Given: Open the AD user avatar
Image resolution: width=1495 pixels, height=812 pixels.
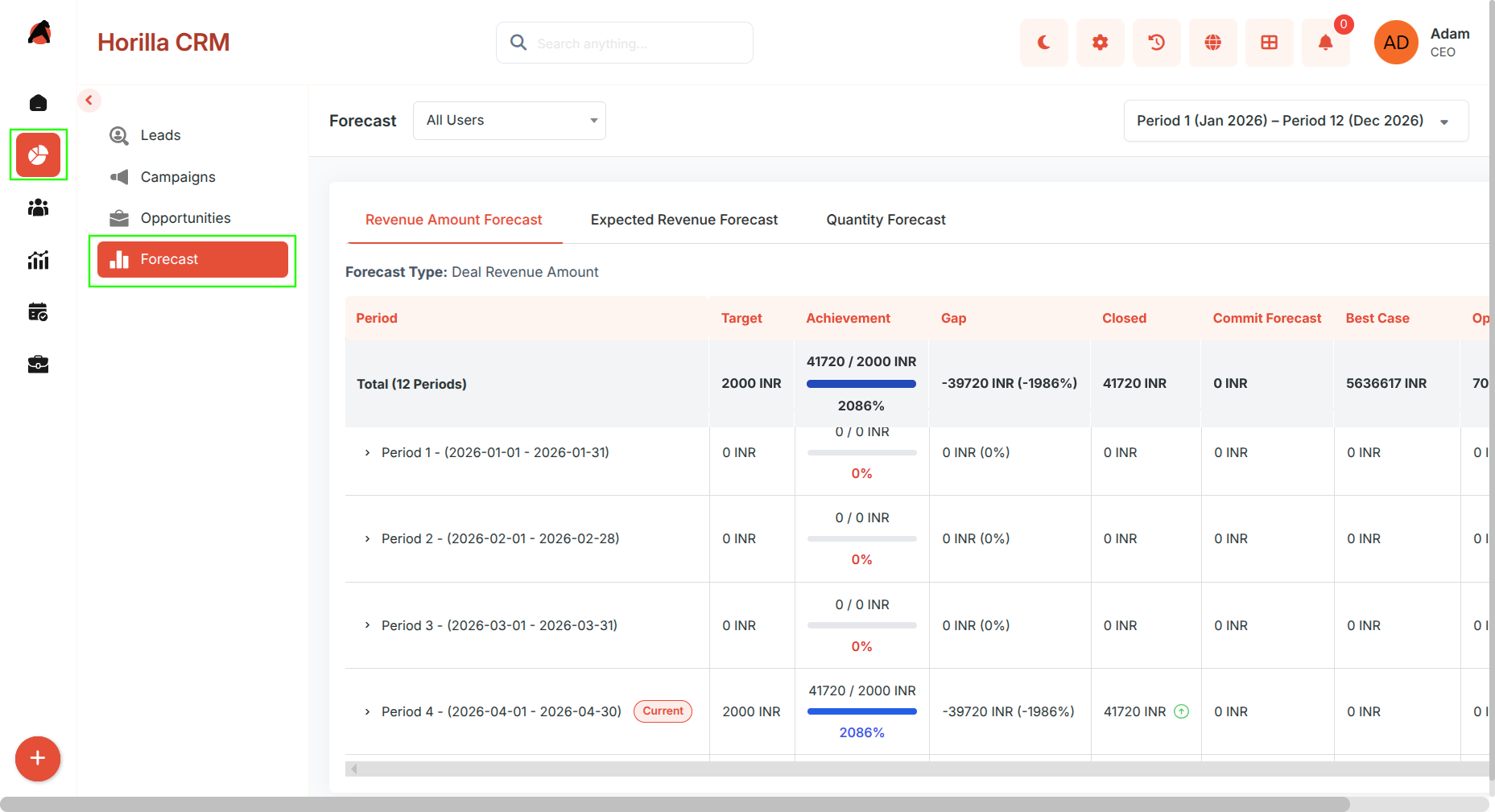Looking at the screenshot, I should point(1396,43).
